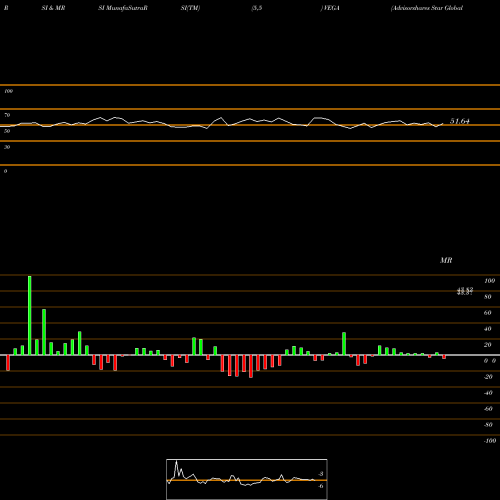Click the MR '-60' right axis label

[488, 409]
